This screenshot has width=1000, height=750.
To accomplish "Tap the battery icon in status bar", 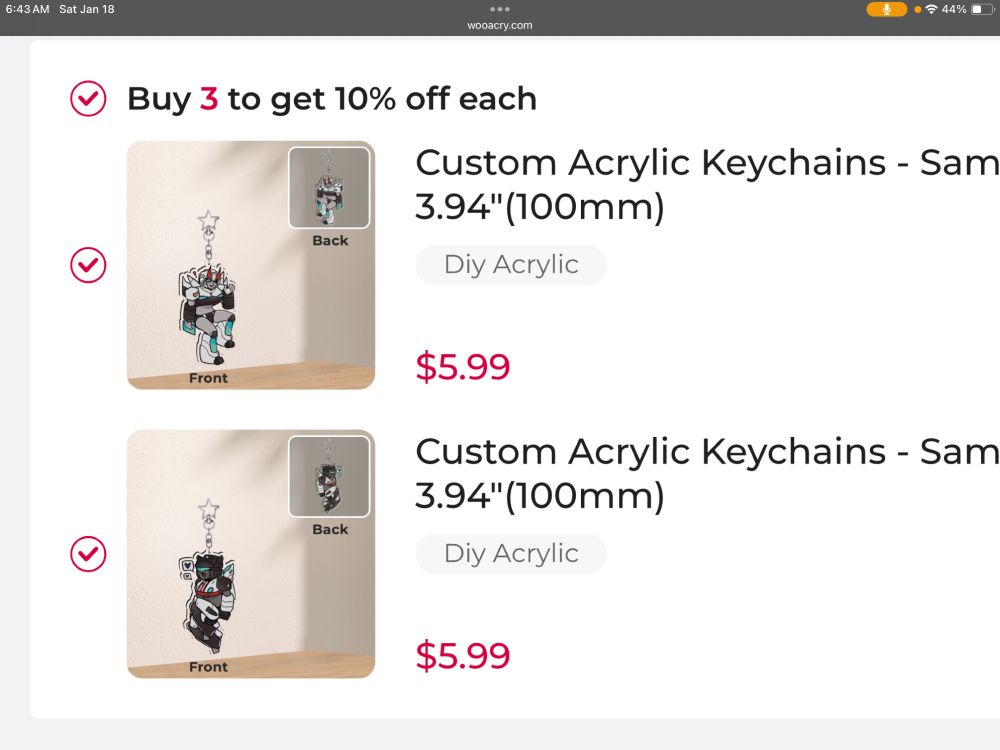I will tap(982, 10).
